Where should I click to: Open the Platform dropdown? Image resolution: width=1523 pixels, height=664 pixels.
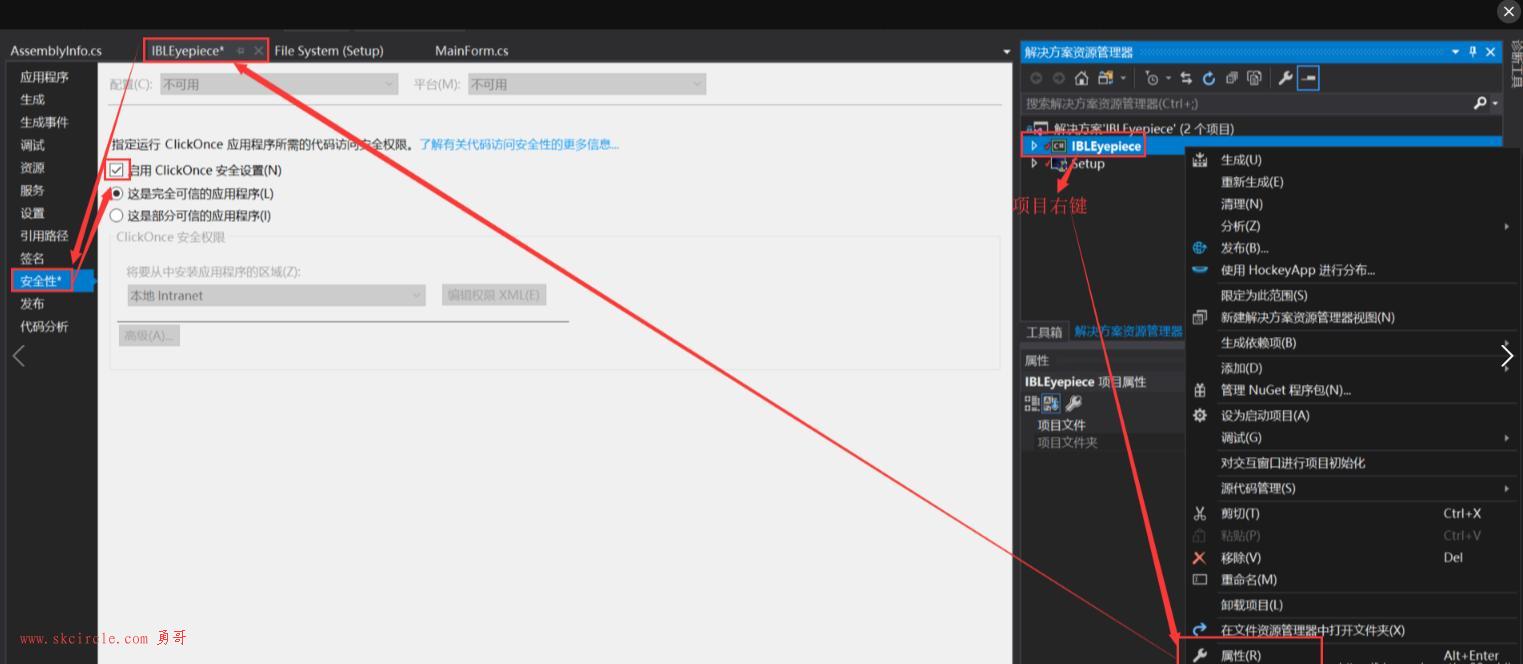pos(587,85)
